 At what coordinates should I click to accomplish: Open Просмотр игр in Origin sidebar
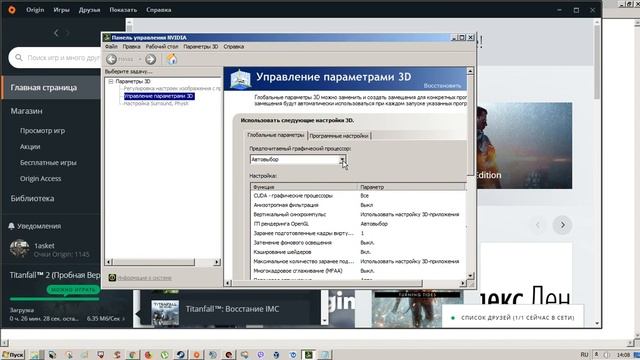pyautogui.click(x=42, y=131)
